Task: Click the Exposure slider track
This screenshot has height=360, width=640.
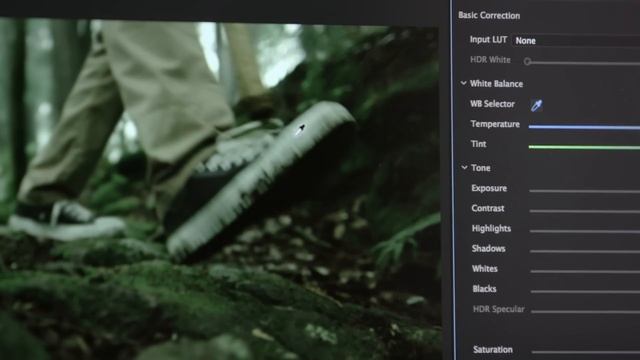Action: pyautogui.click(x=584, y=191)
